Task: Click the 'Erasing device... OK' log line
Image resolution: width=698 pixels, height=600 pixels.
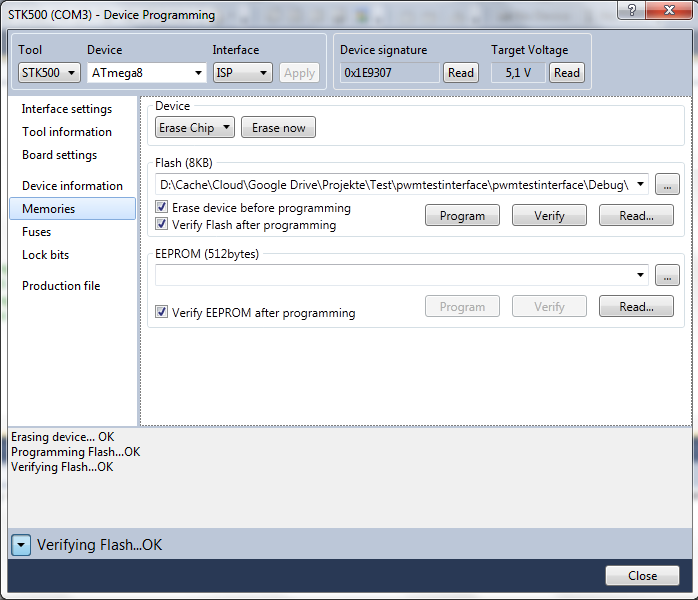Action: pos(62,437)
